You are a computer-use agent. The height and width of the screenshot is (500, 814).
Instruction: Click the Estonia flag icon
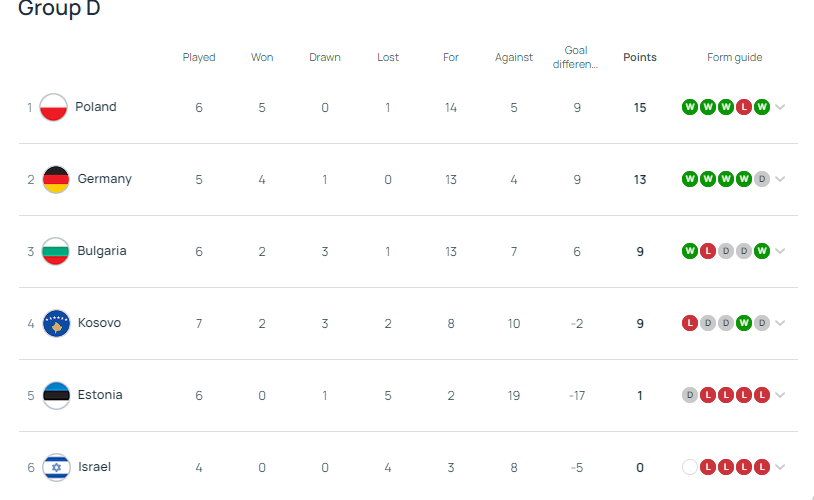point(56,395)
